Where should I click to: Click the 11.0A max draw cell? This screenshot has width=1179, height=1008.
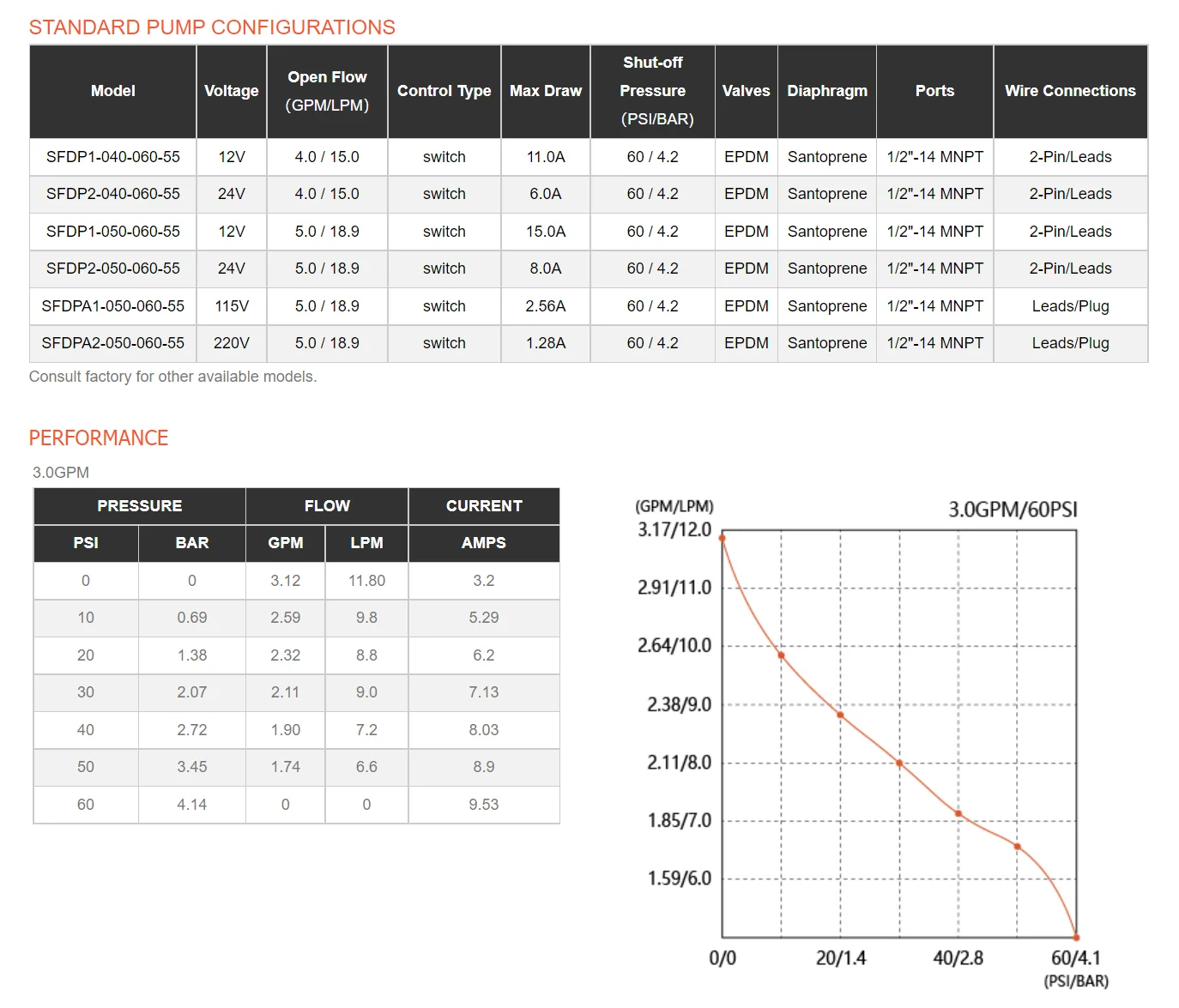point(546,157)
